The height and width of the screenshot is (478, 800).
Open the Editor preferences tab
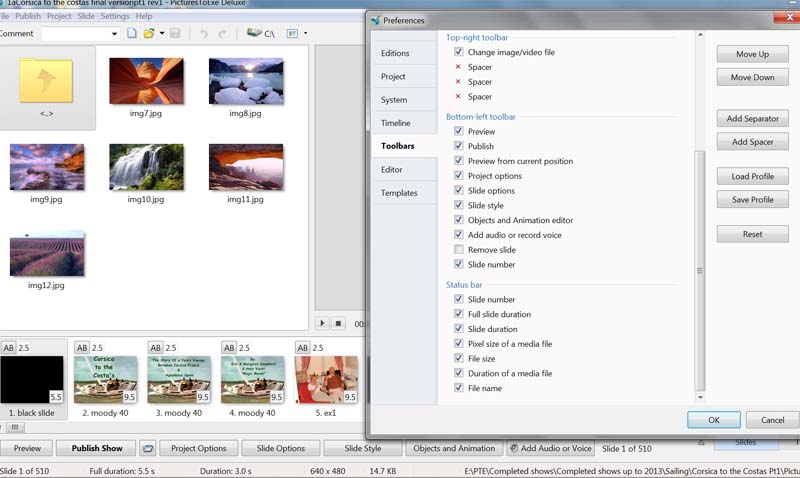coord(405,169)
